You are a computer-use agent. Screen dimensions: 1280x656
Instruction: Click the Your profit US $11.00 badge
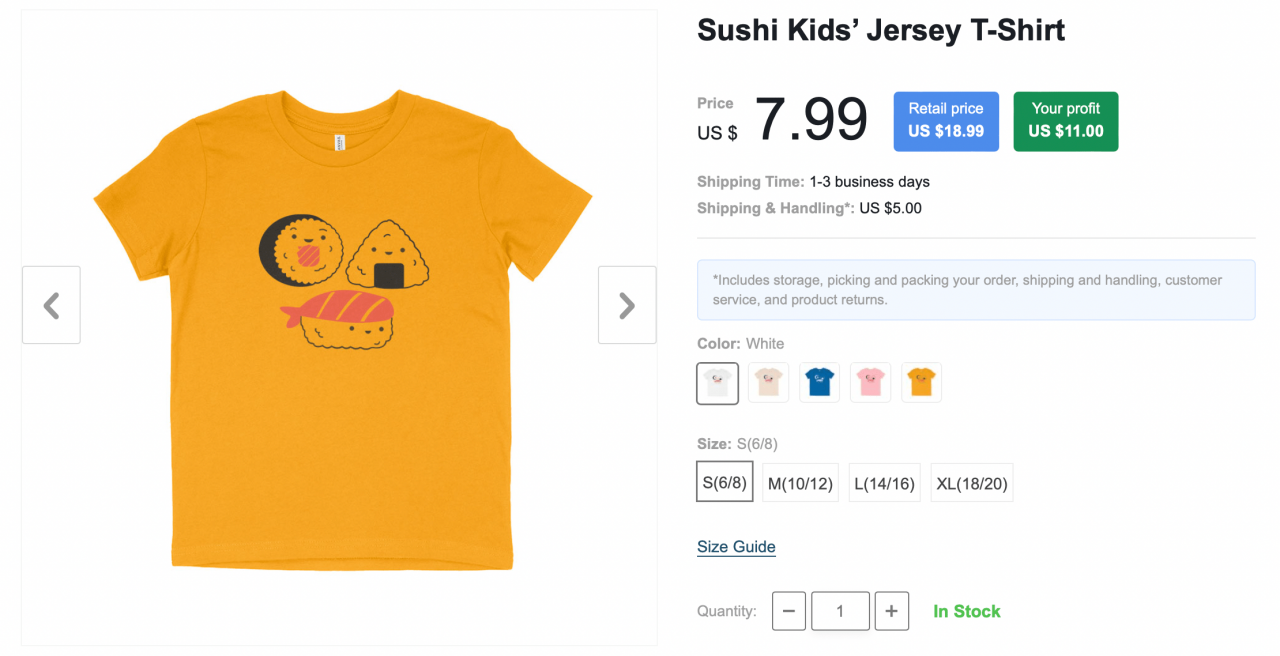[1065, 121]
